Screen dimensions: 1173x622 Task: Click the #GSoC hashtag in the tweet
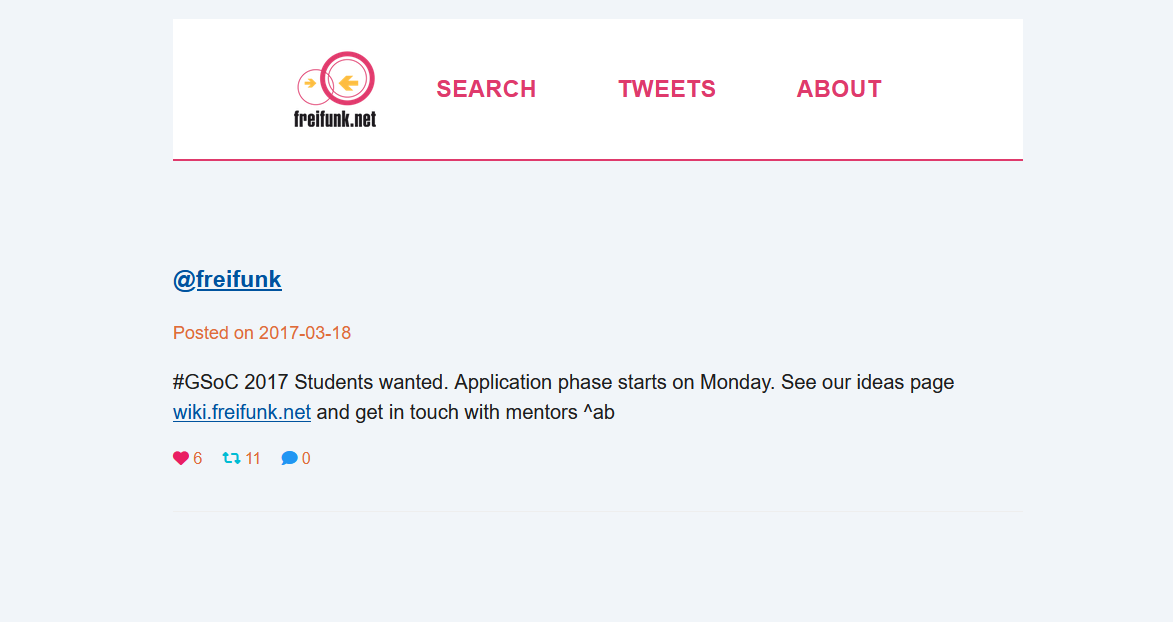coord(205,382)
